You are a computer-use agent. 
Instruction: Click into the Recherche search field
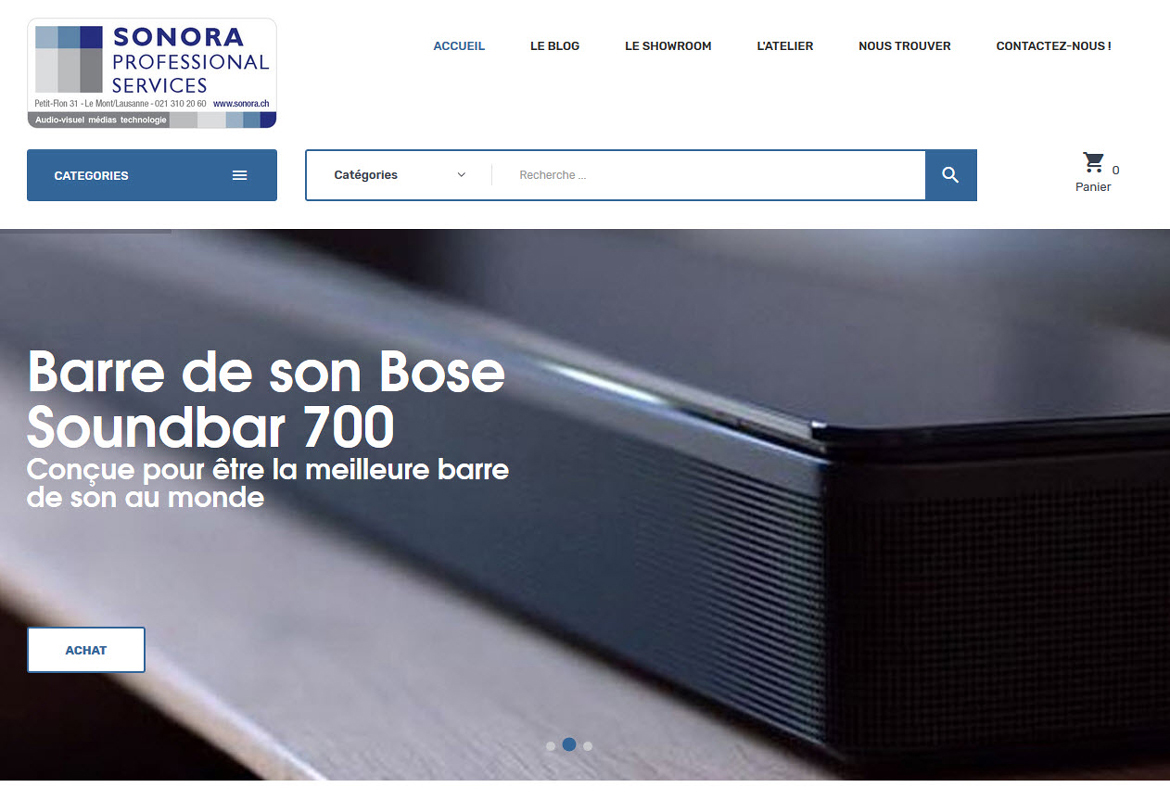(709, 175)
